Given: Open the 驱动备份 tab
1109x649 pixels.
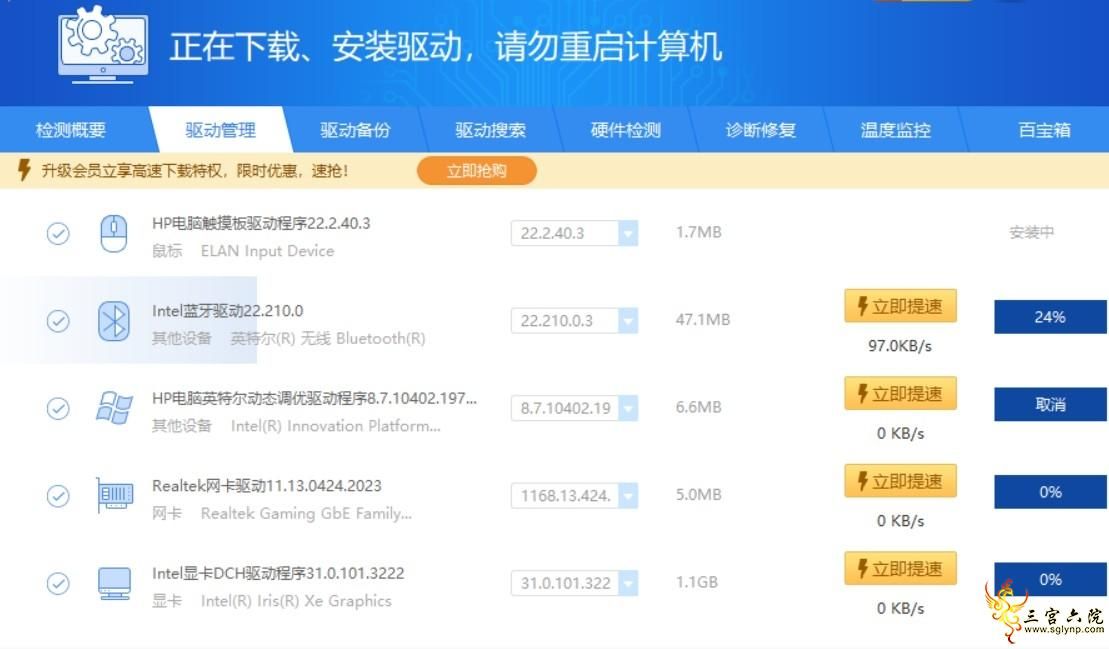Looking at the screenshot, I should coord(355,130).
